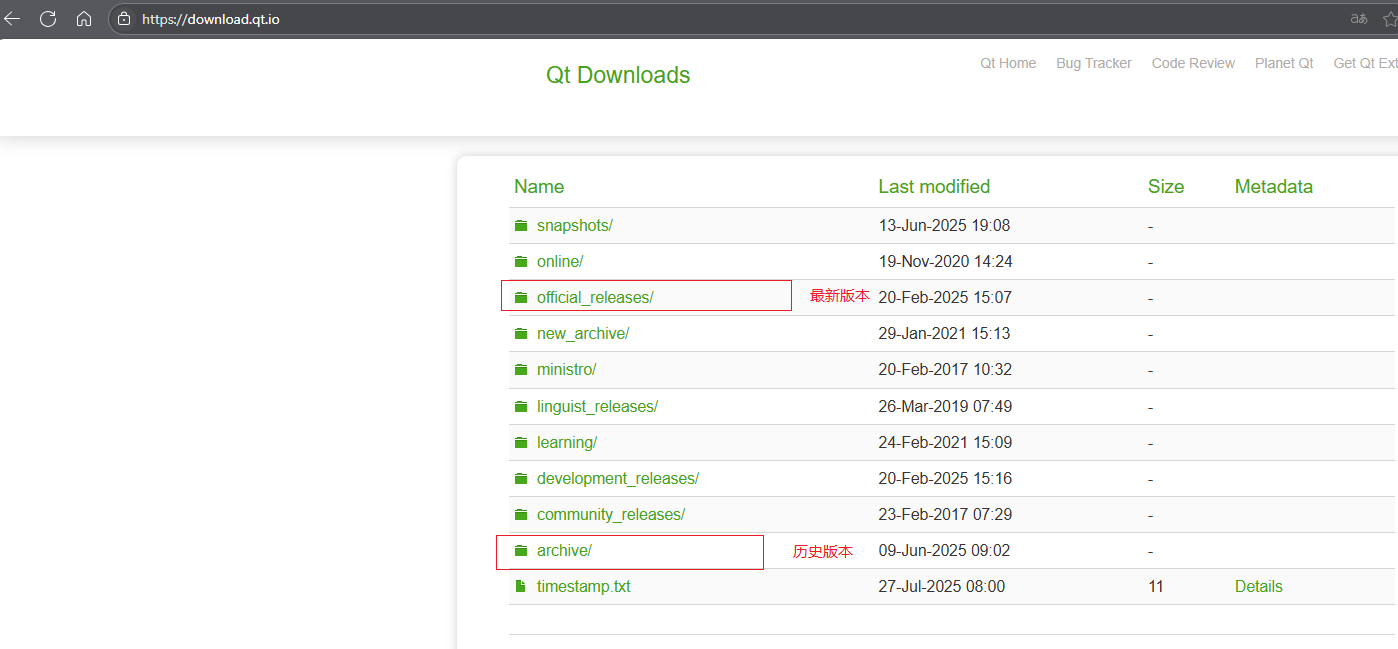
Task: Open the learning/ directory
Action: coord(567,443)
